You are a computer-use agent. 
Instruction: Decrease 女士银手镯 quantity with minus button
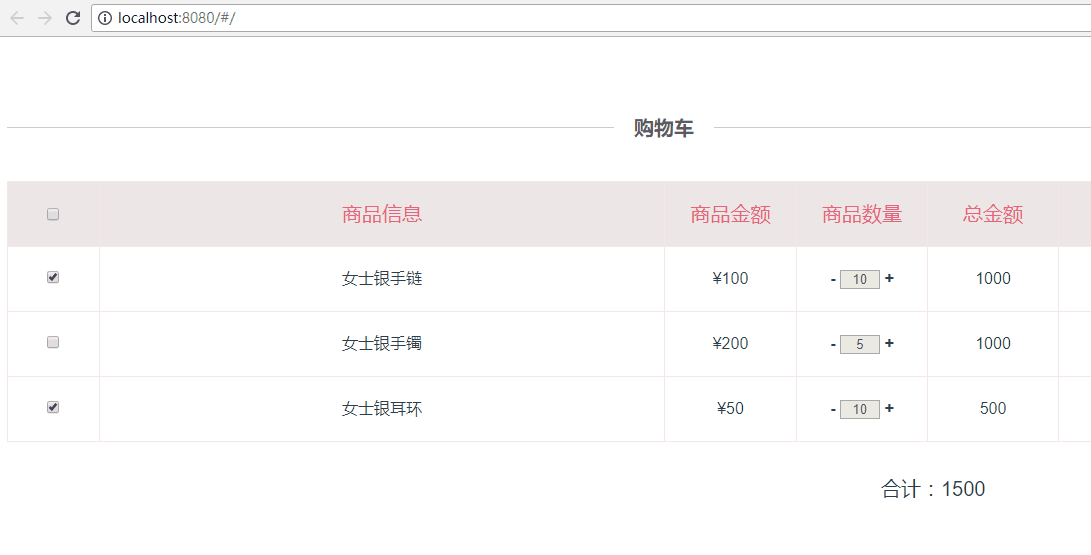tap(833, 344)
